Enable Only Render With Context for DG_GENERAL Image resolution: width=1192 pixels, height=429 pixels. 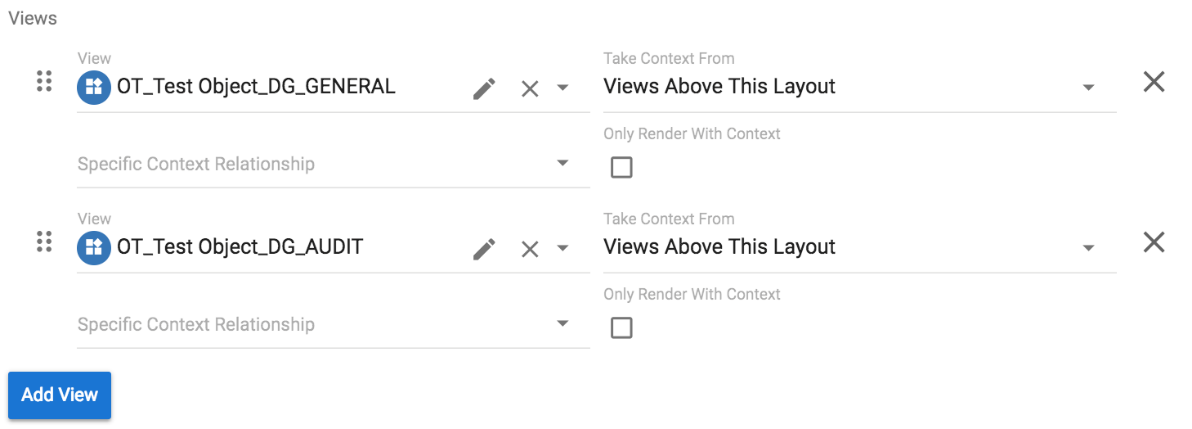click(621, 167)
